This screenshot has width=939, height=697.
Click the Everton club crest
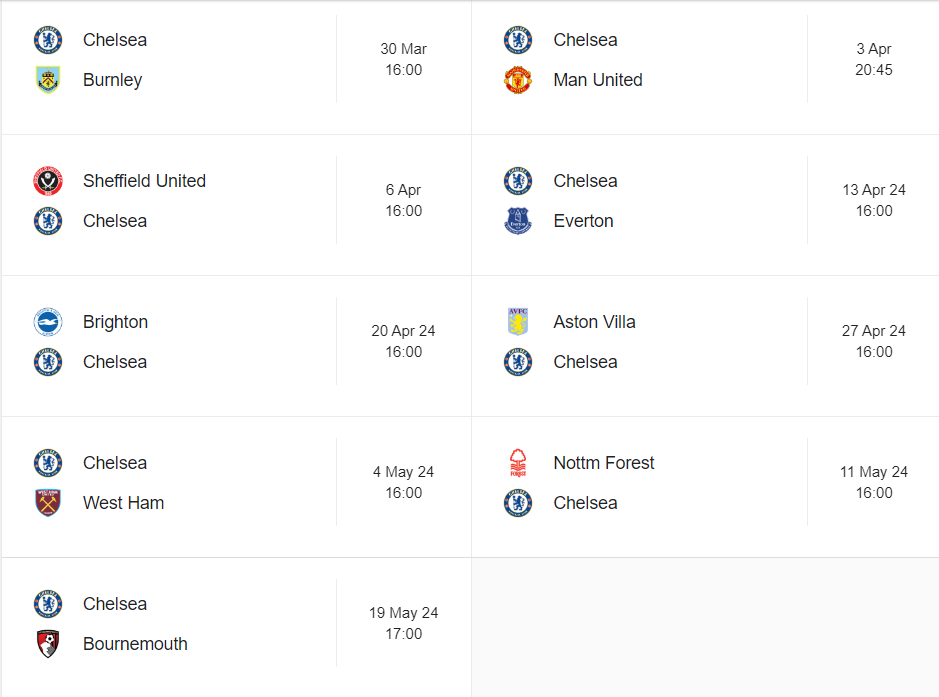coord(518,221)
